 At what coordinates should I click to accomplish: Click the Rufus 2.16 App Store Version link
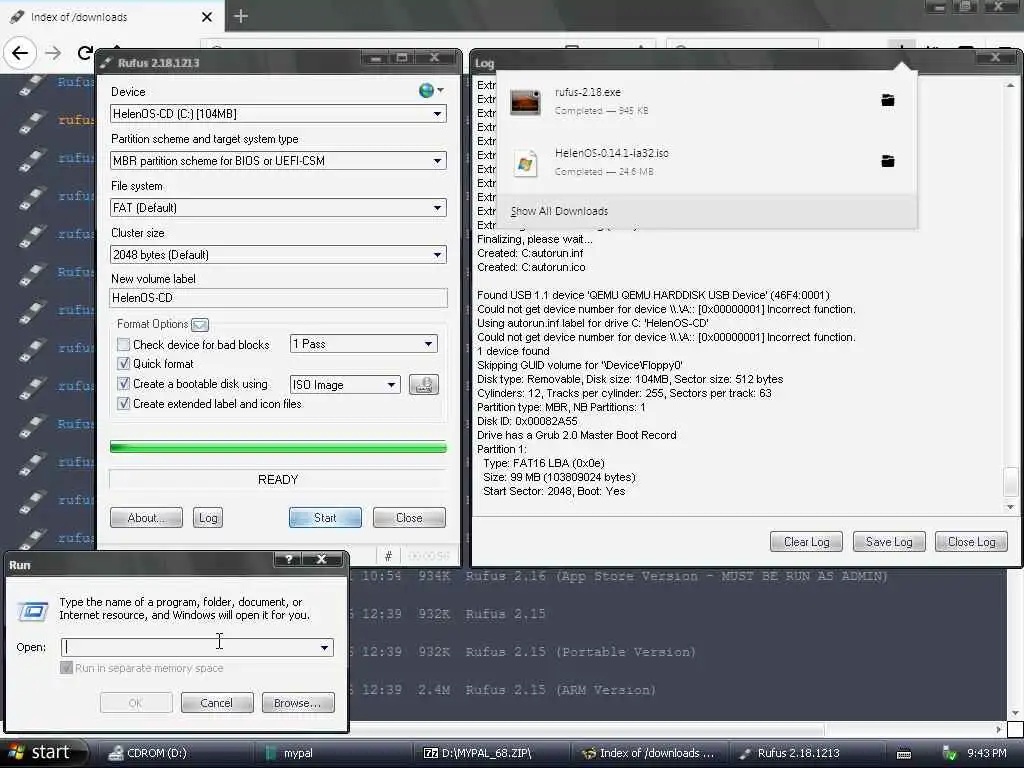click(x=677, y=576)
